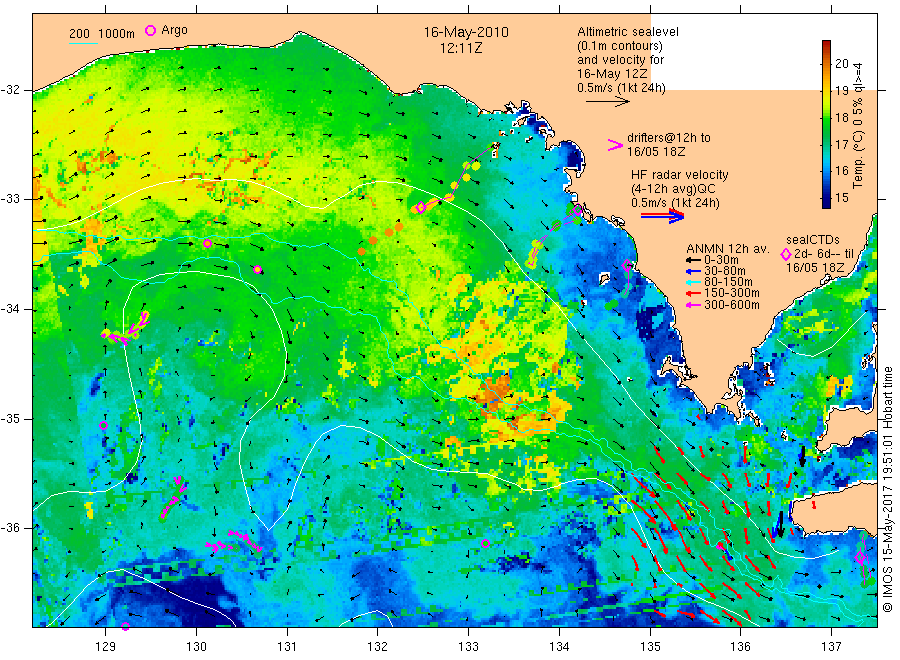
Task: Click the Argo float marker near 129E, 35S
Action: point(103,426)
